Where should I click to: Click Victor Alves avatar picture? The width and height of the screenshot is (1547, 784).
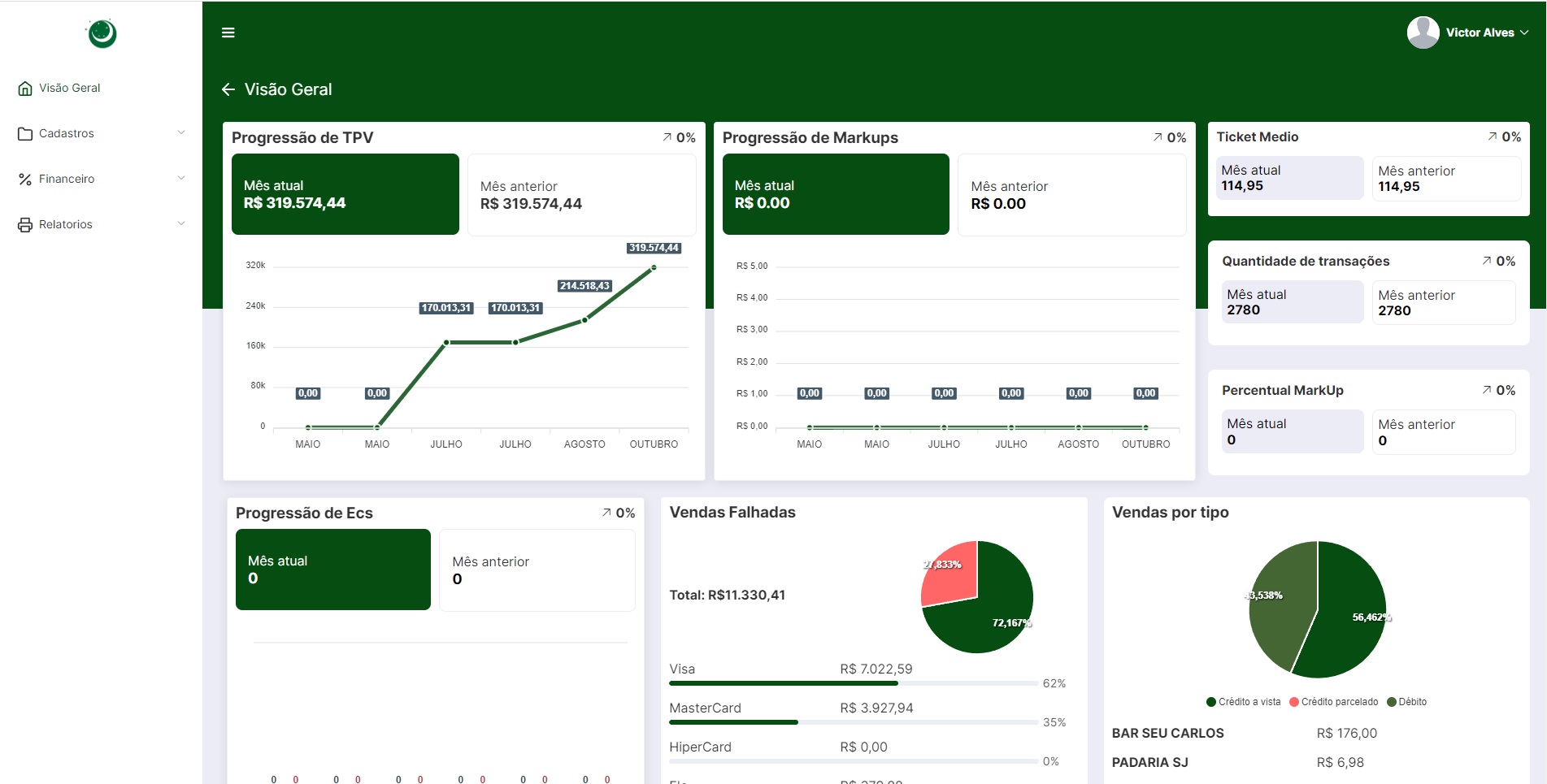pos(1423,32)
